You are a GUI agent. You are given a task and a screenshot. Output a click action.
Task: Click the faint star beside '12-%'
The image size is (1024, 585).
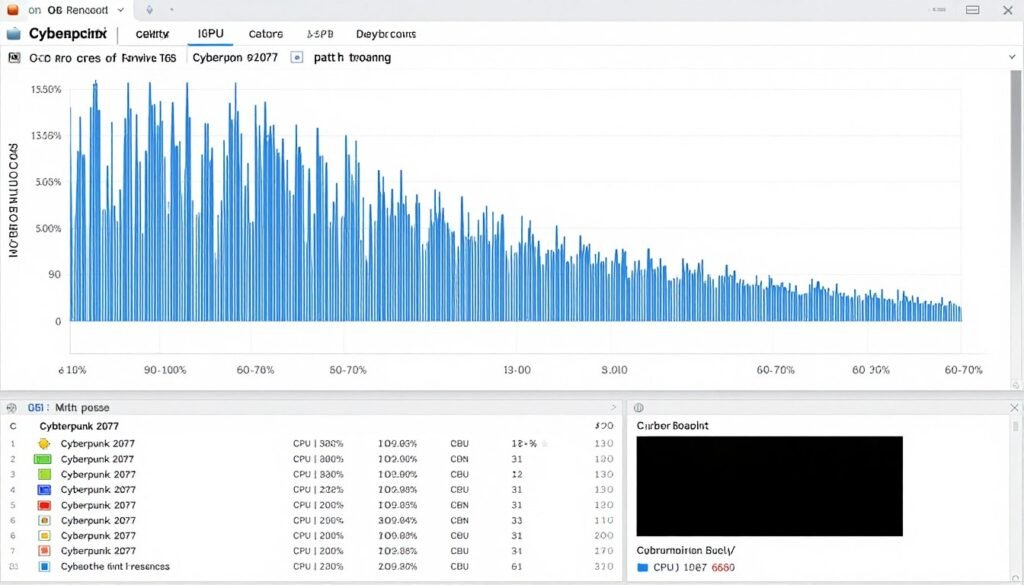[545, 443]
